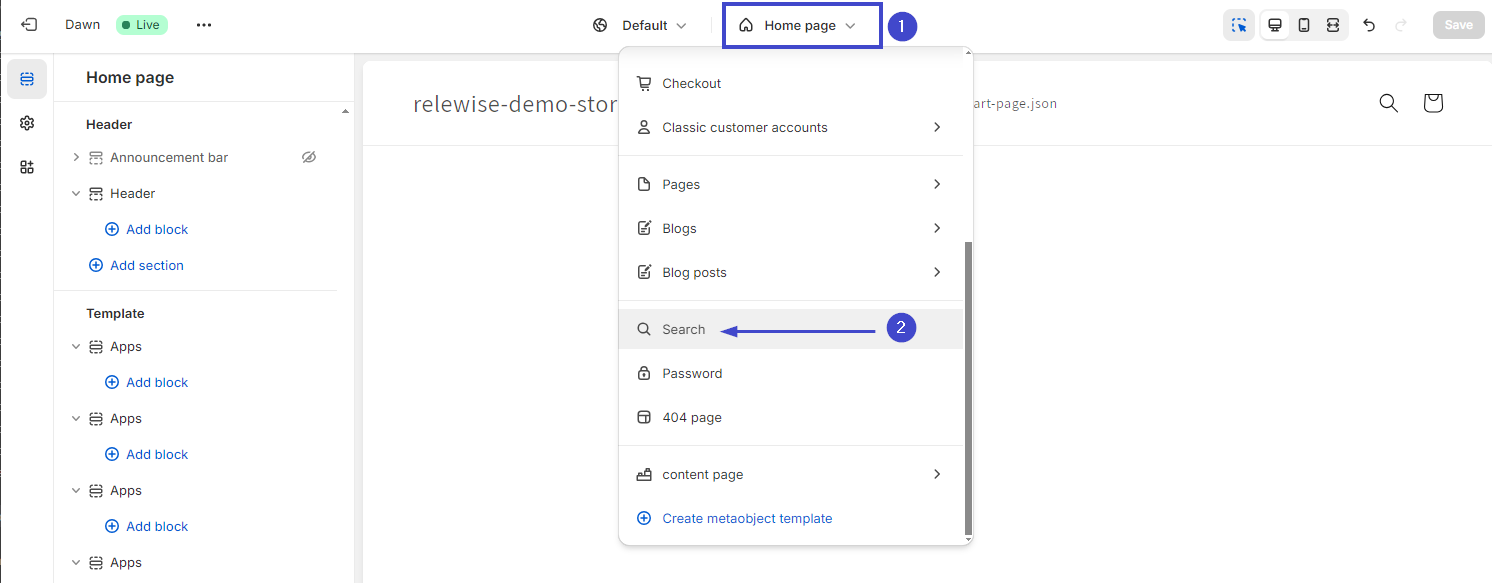Select the App embeds icon in sidebar

[26, 167]
